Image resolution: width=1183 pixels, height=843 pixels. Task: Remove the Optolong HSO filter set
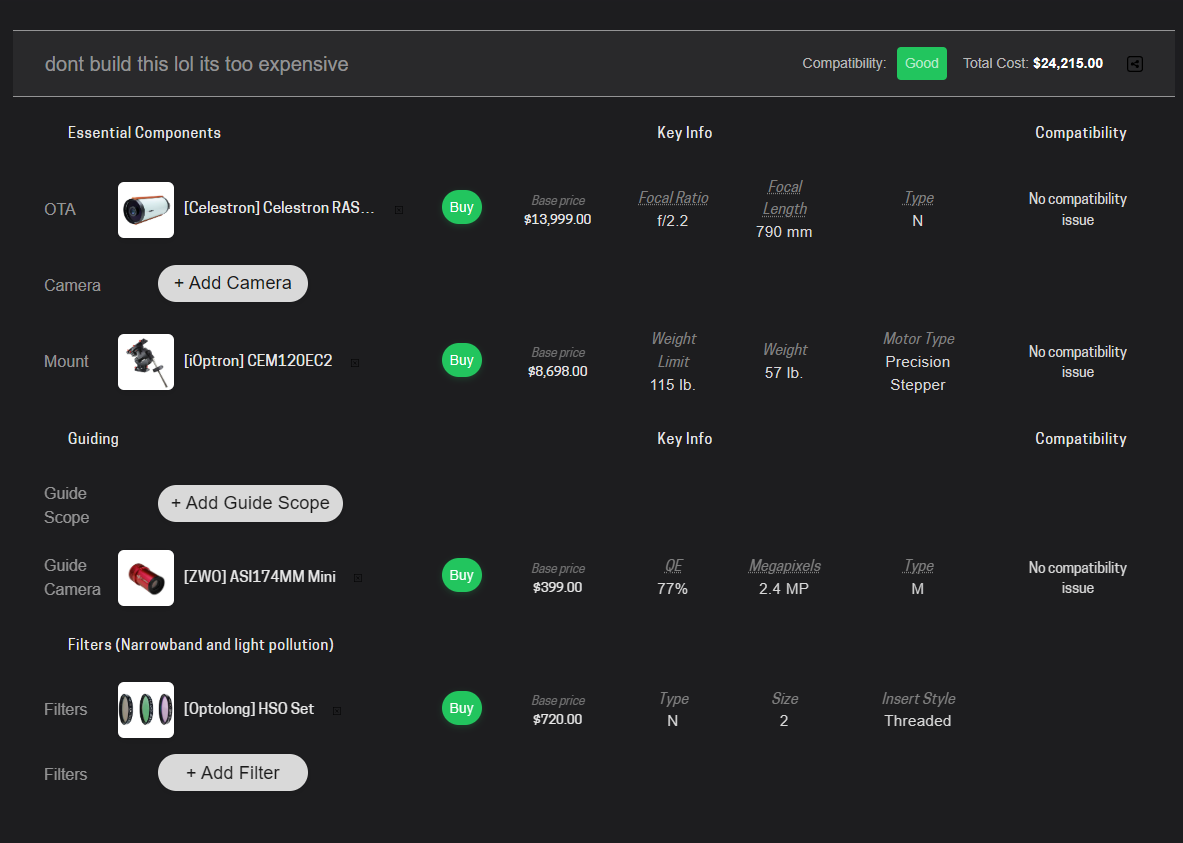(x=336, y=709)
